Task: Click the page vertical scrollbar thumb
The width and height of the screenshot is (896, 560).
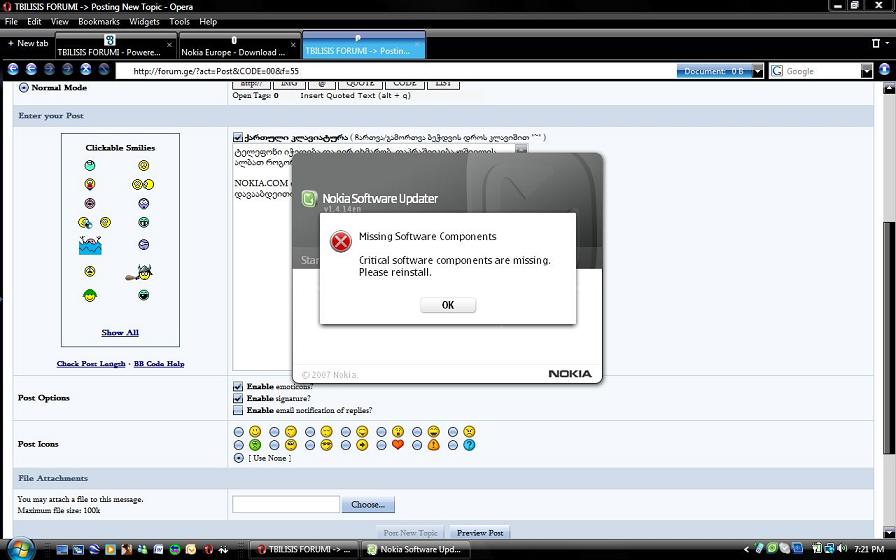Action: (x=889, y=337)
